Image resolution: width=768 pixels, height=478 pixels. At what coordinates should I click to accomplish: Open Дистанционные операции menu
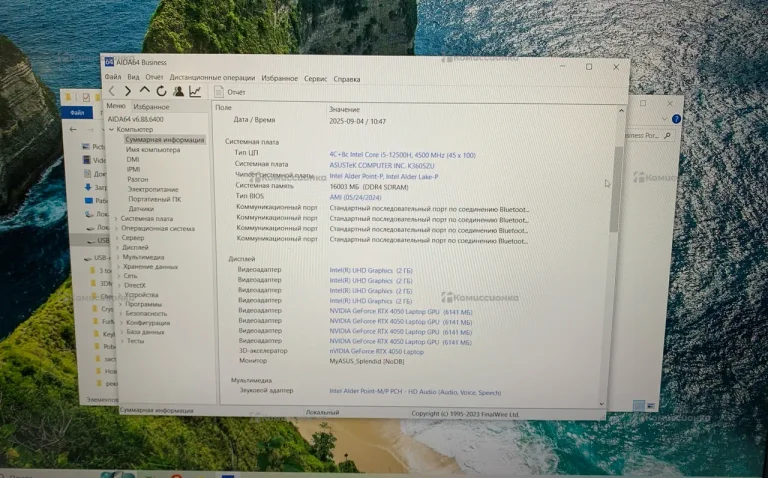(x=212, y=78)
